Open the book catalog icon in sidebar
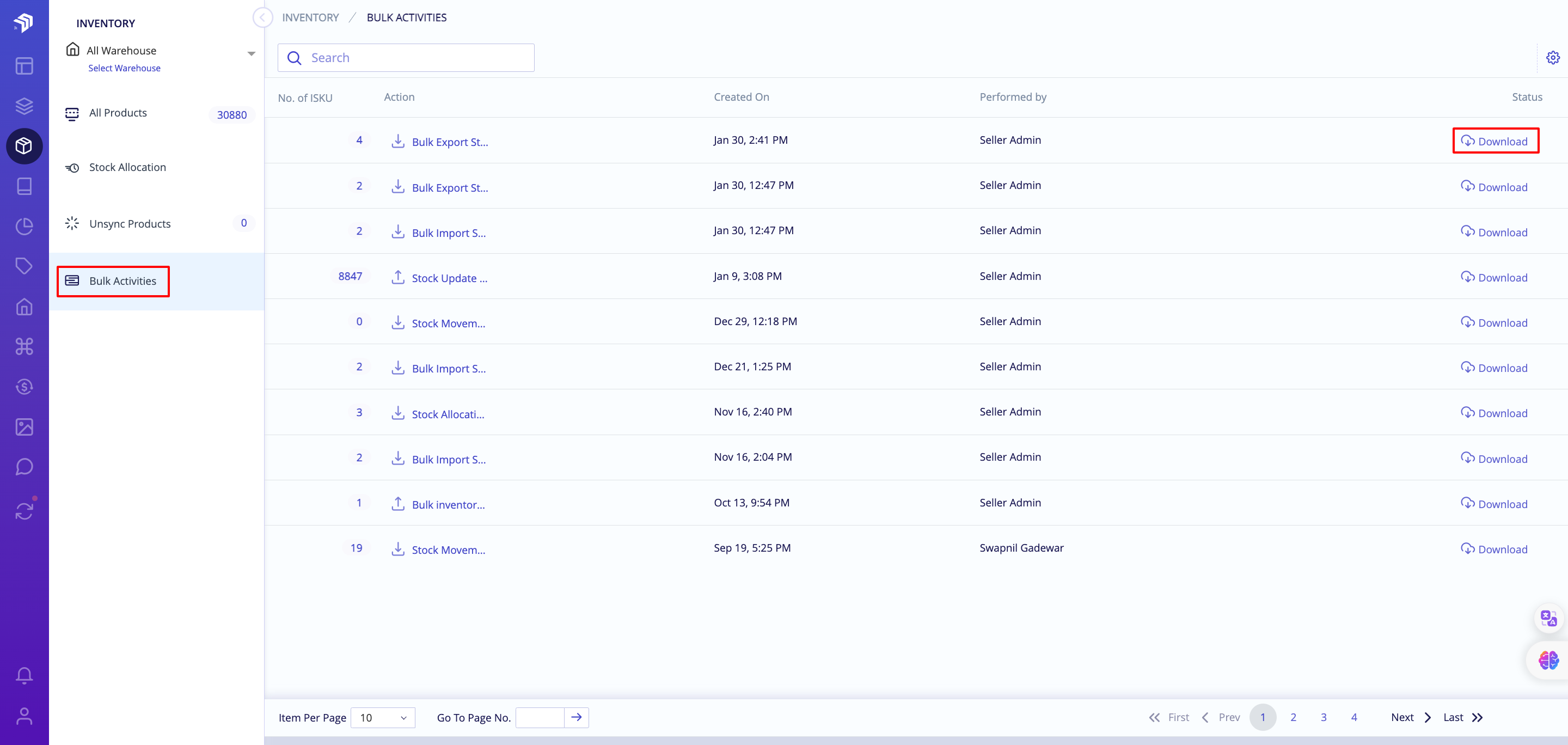The width and height of the screenshot is (1568, 745). click(24, 186)
